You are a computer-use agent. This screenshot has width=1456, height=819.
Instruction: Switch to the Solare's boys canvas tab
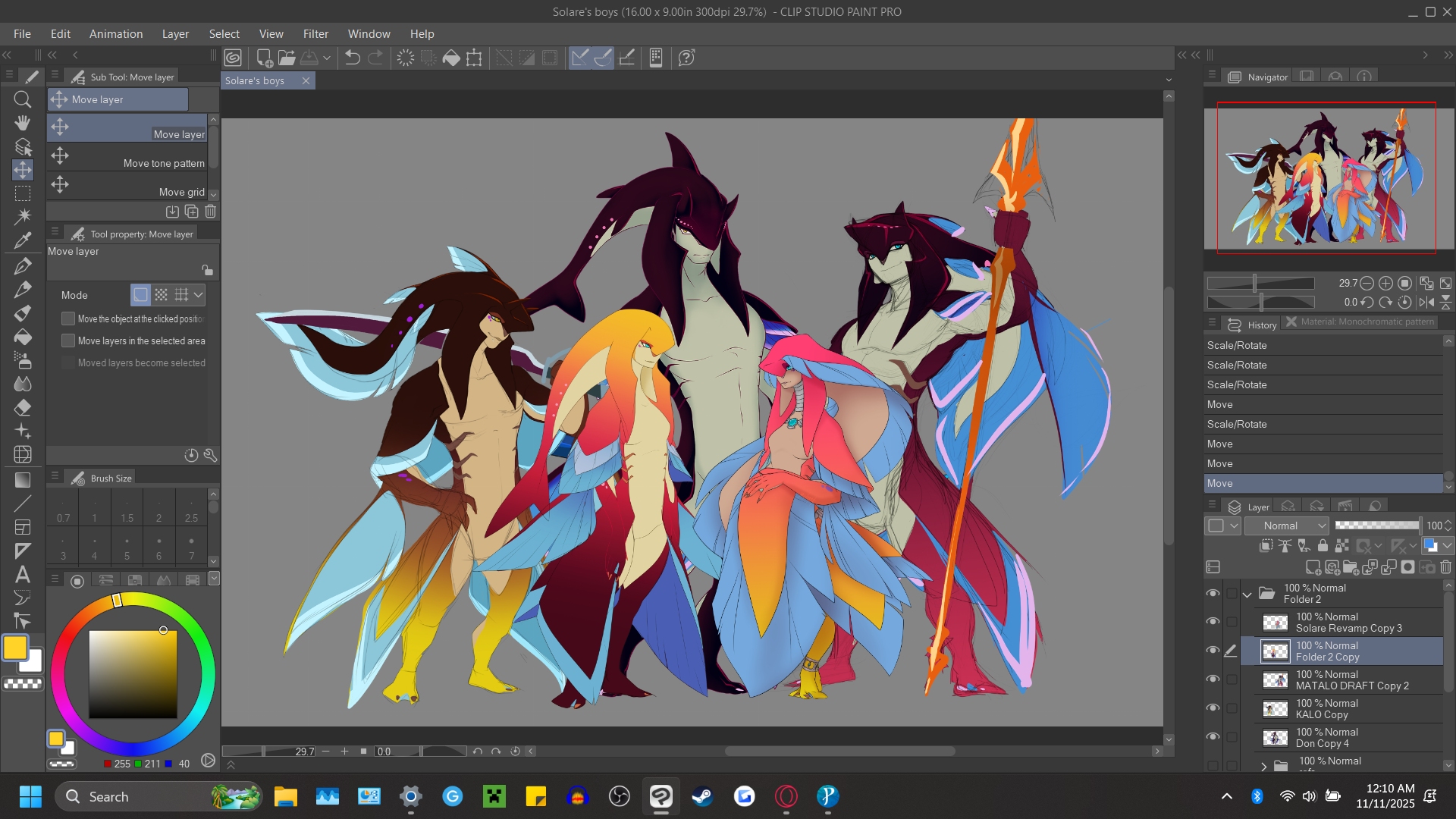point(255,81)
